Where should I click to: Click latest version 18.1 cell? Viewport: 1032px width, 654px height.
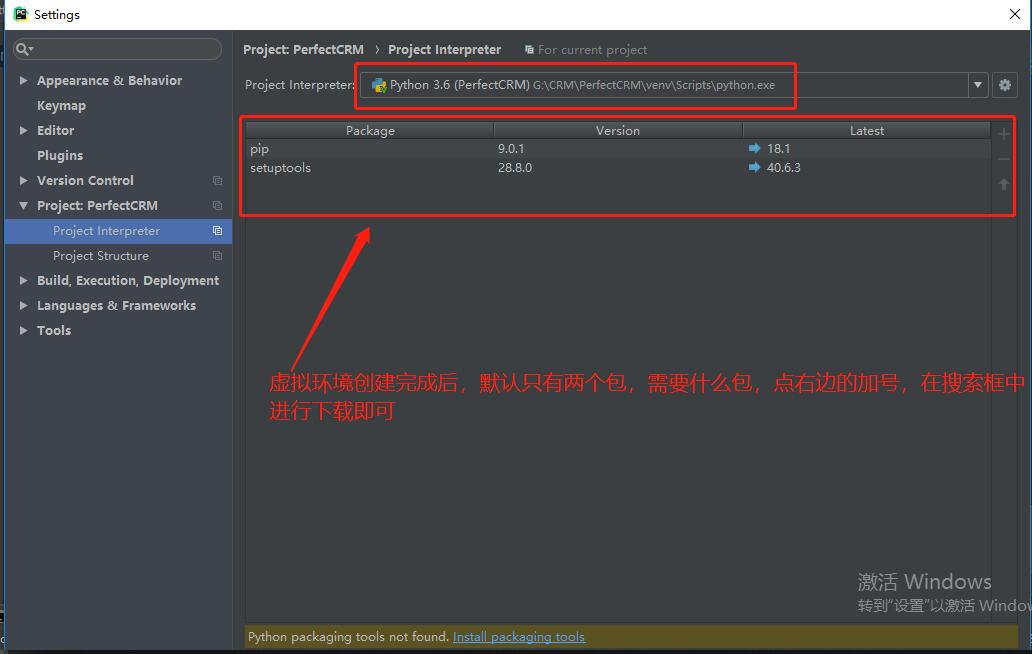click(x=778, y=149)
